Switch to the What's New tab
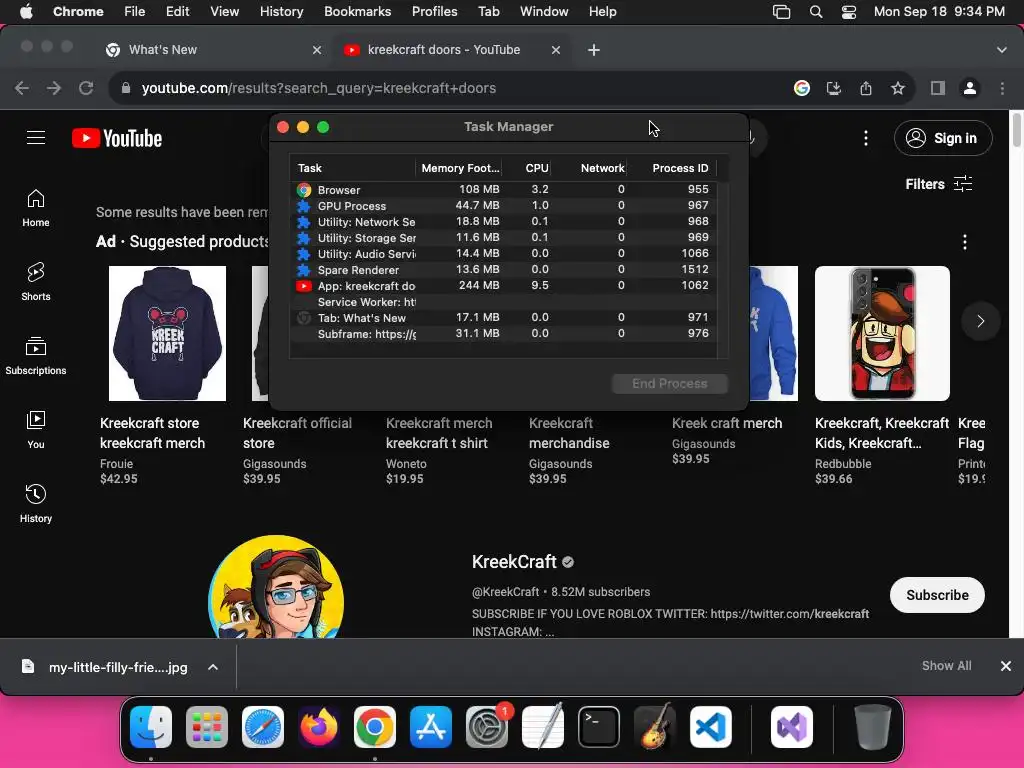1024x768 pixels. click(x=208, y=50)
